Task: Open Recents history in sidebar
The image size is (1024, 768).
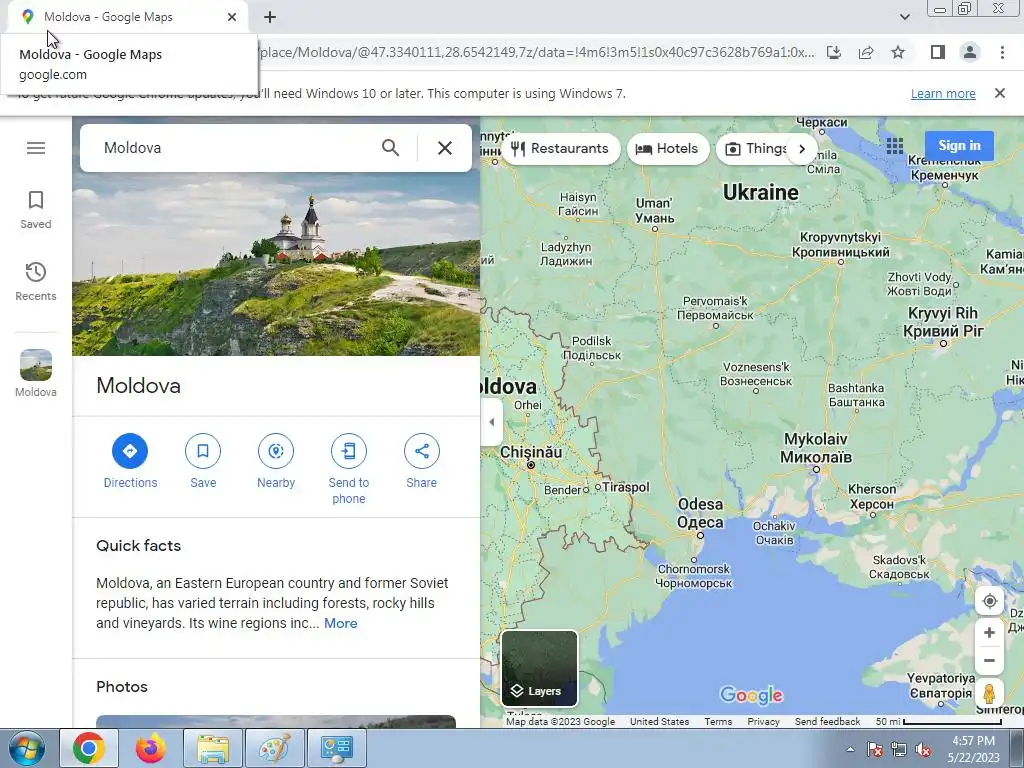Action: [36, 282]
